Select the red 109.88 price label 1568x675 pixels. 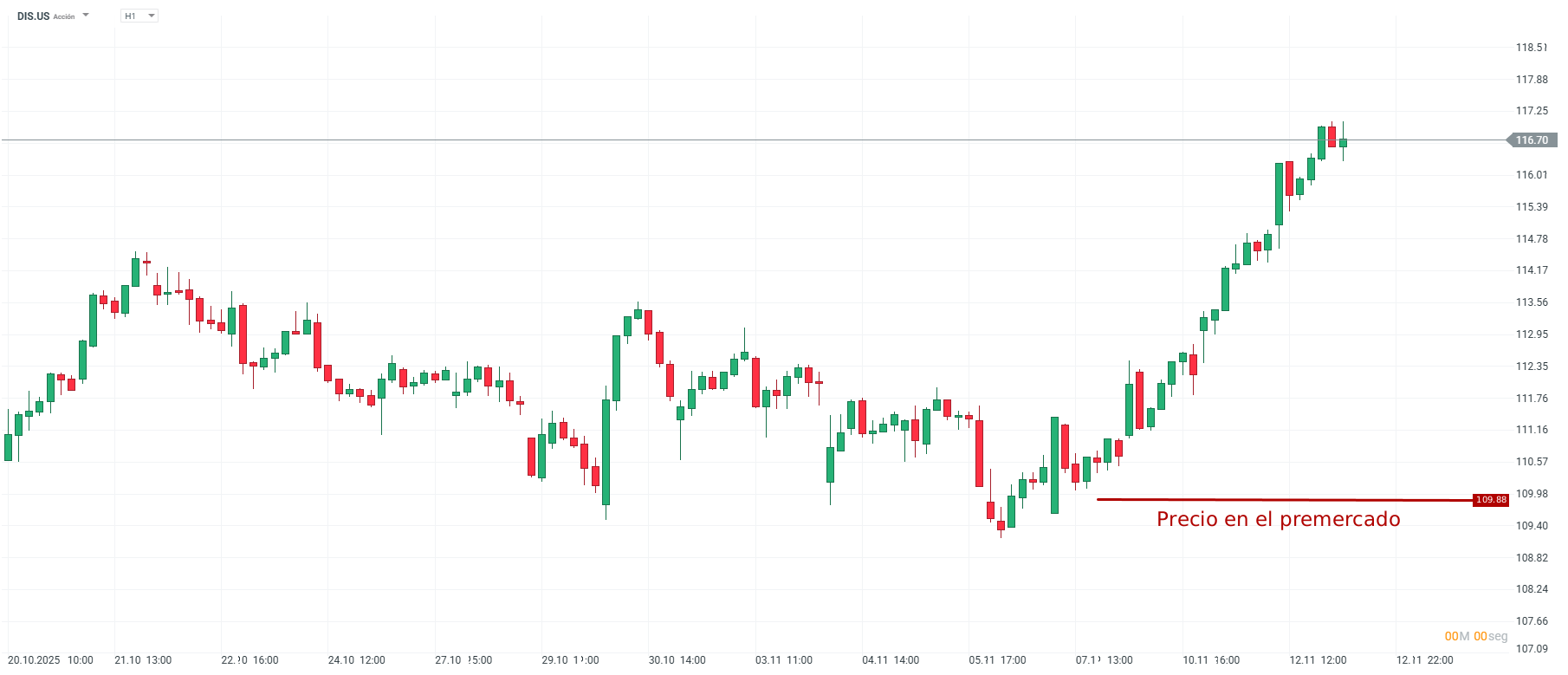pyautogui.click(x=1491, y=500)
